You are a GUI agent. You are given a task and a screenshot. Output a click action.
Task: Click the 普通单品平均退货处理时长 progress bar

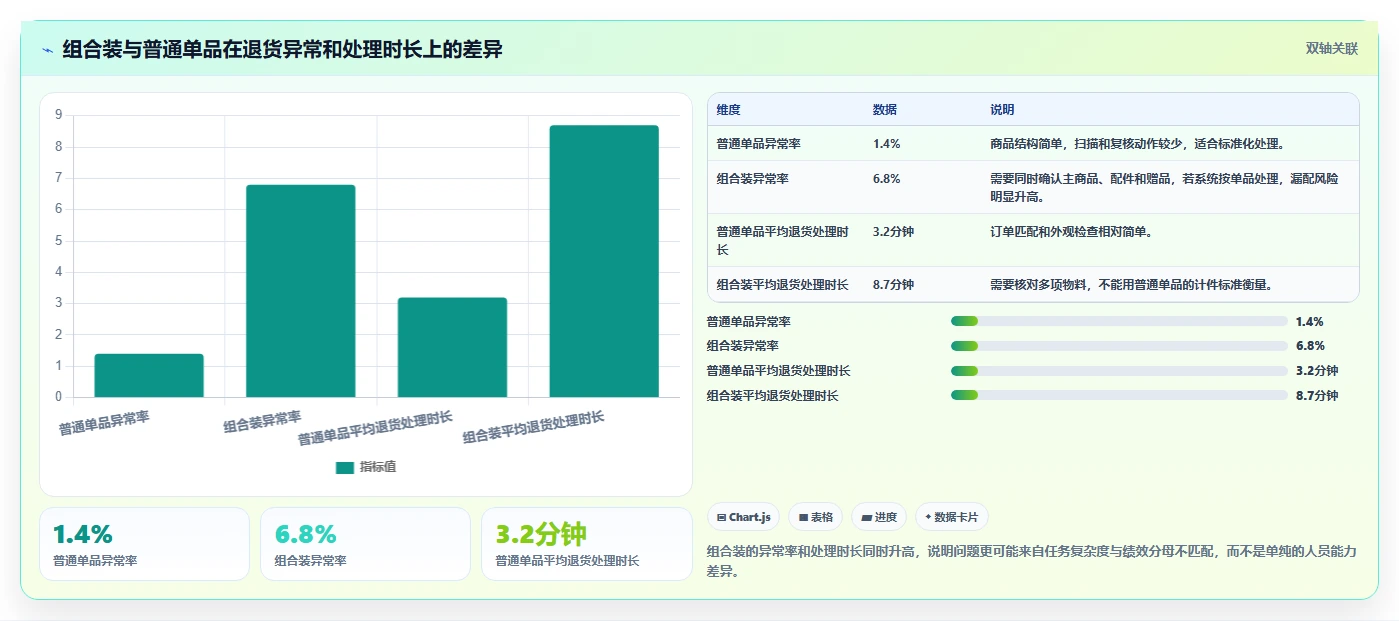tap(1119, 371)
